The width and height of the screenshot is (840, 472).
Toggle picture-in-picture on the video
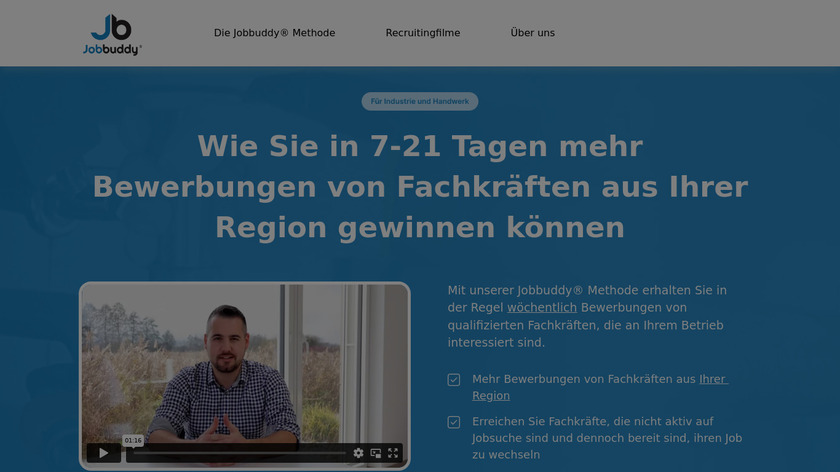[376, 453]
